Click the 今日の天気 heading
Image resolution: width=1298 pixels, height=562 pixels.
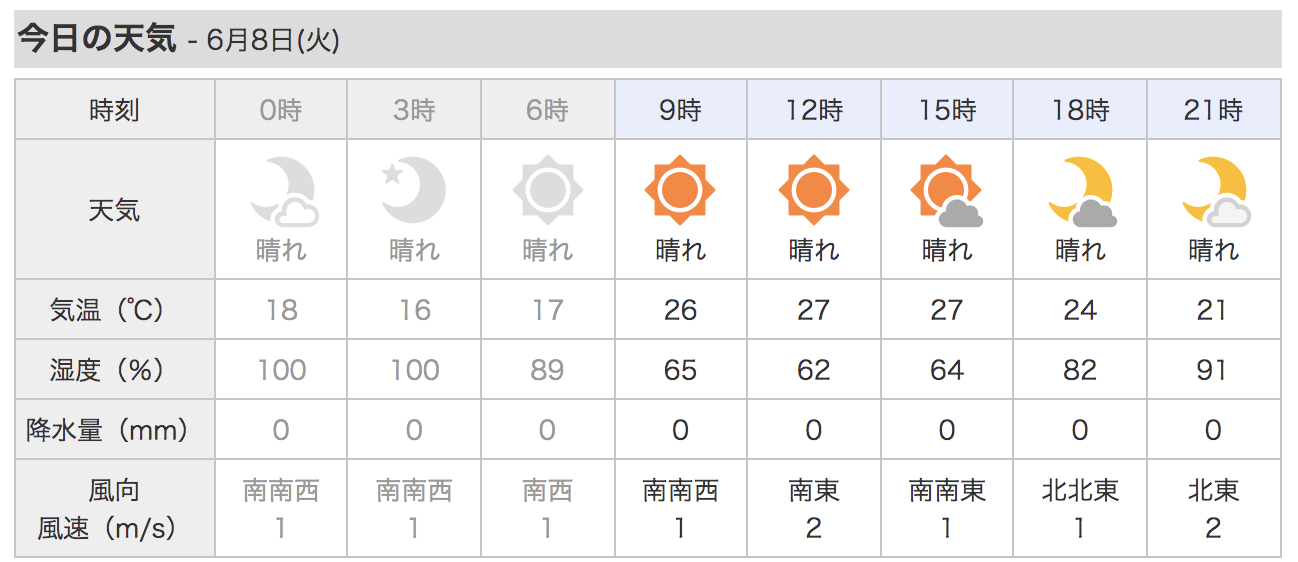[x=97, y=39]
